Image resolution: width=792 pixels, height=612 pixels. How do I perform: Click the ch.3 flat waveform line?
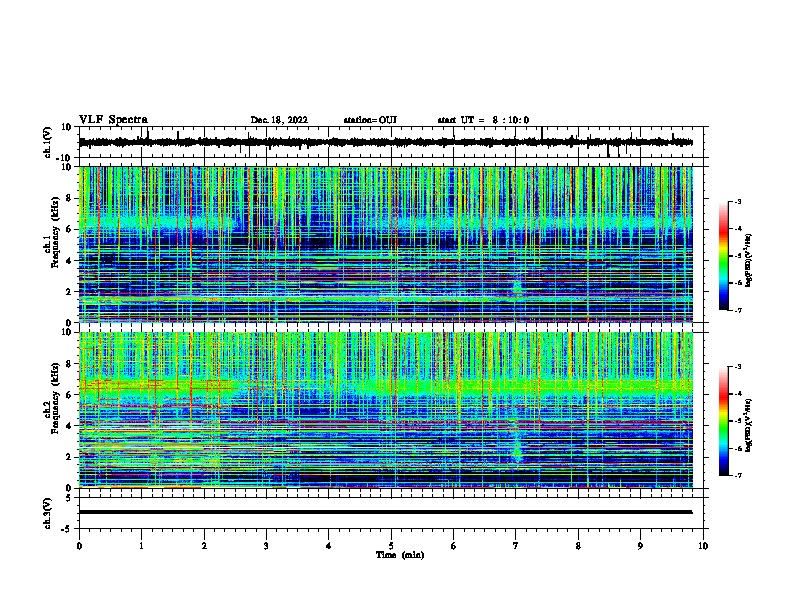385,512
